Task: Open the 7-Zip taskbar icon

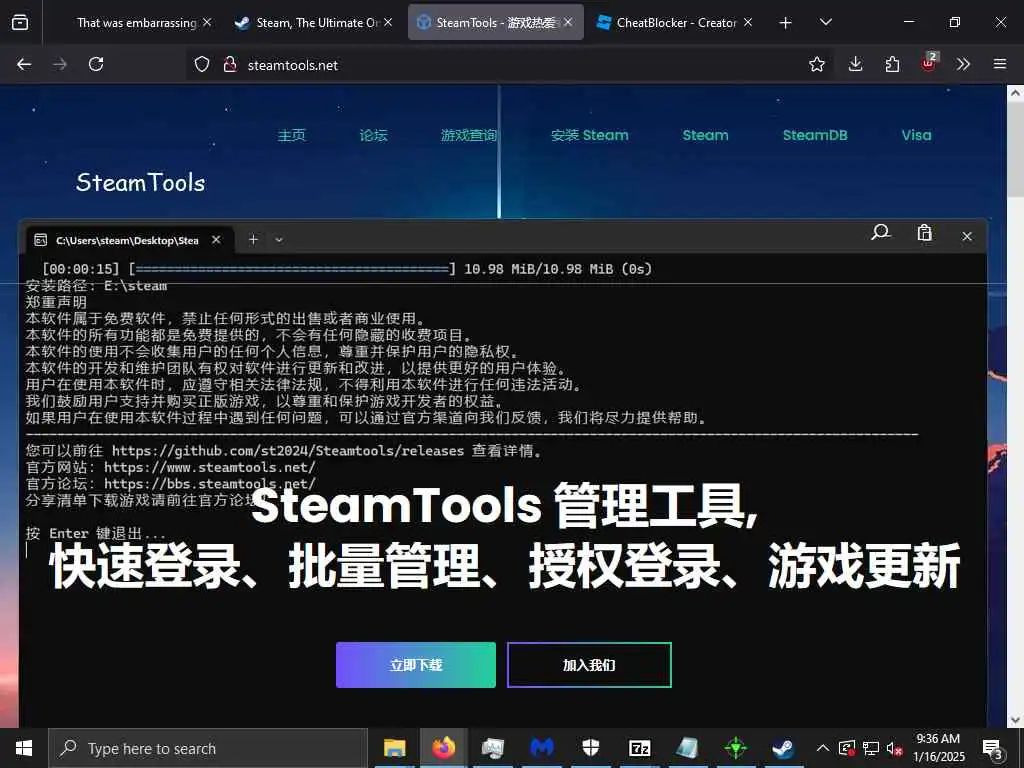Action: (639, 748)
